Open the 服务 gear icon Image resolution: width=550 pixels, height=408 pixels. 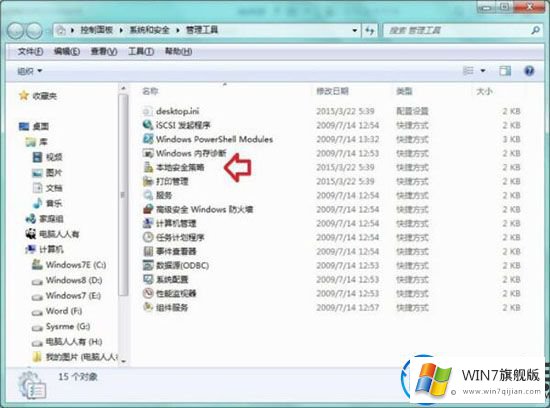click(x=148, y=195)
